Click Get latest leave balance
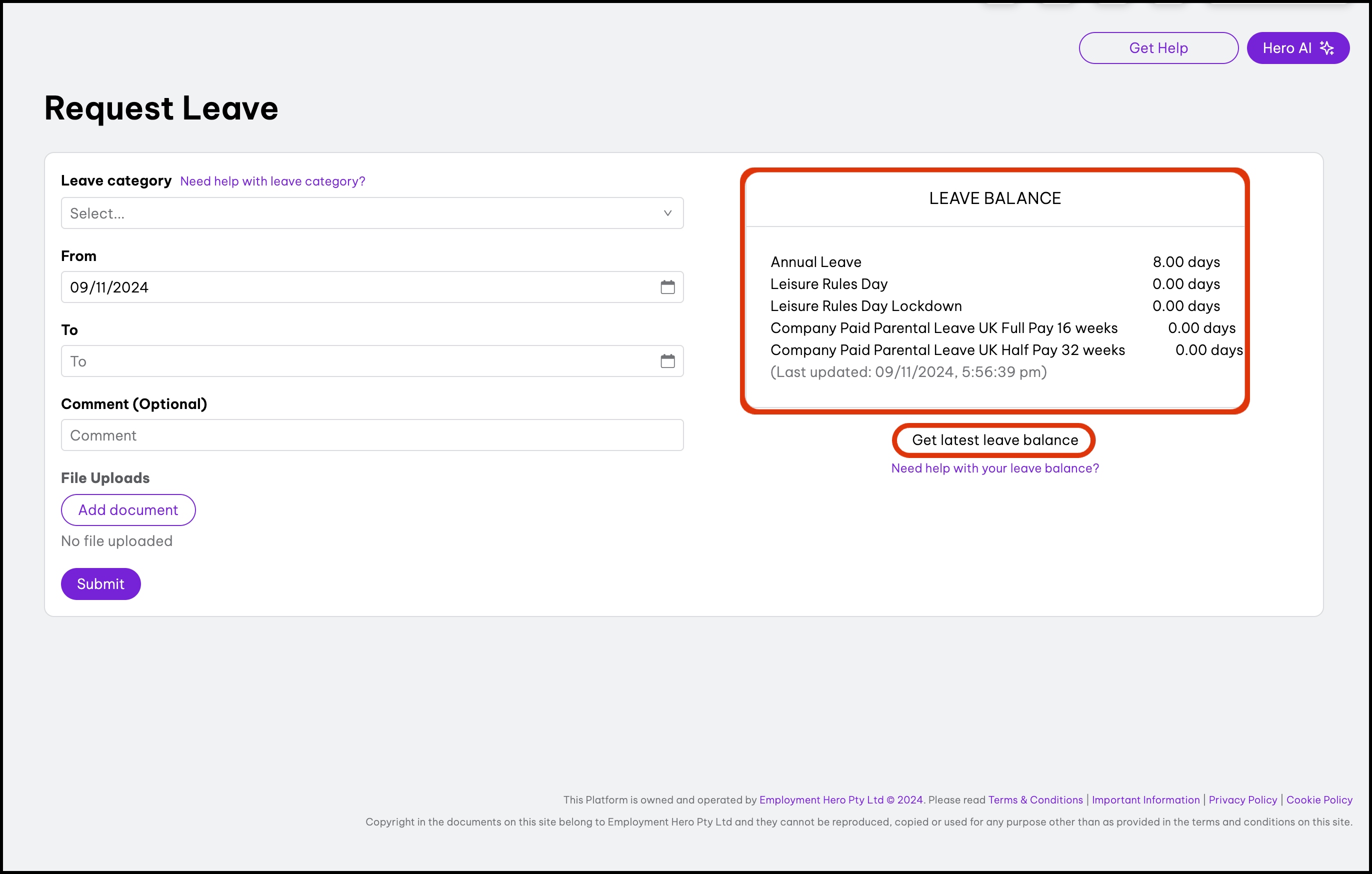Viewport: 1372px width, 874px height. pos(995,440)
